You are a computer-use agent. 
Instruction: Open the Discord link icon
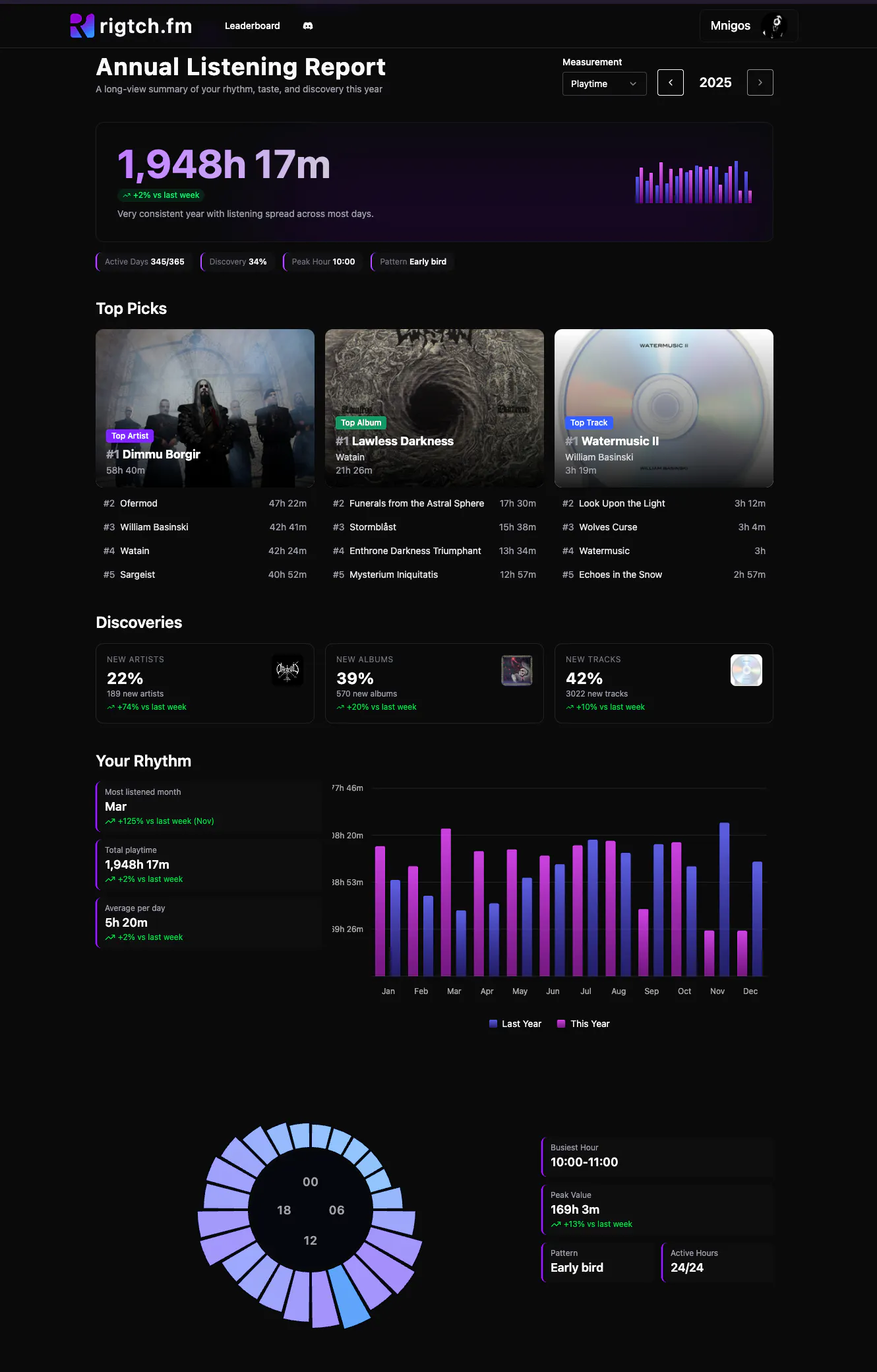(x=308, y=26)
